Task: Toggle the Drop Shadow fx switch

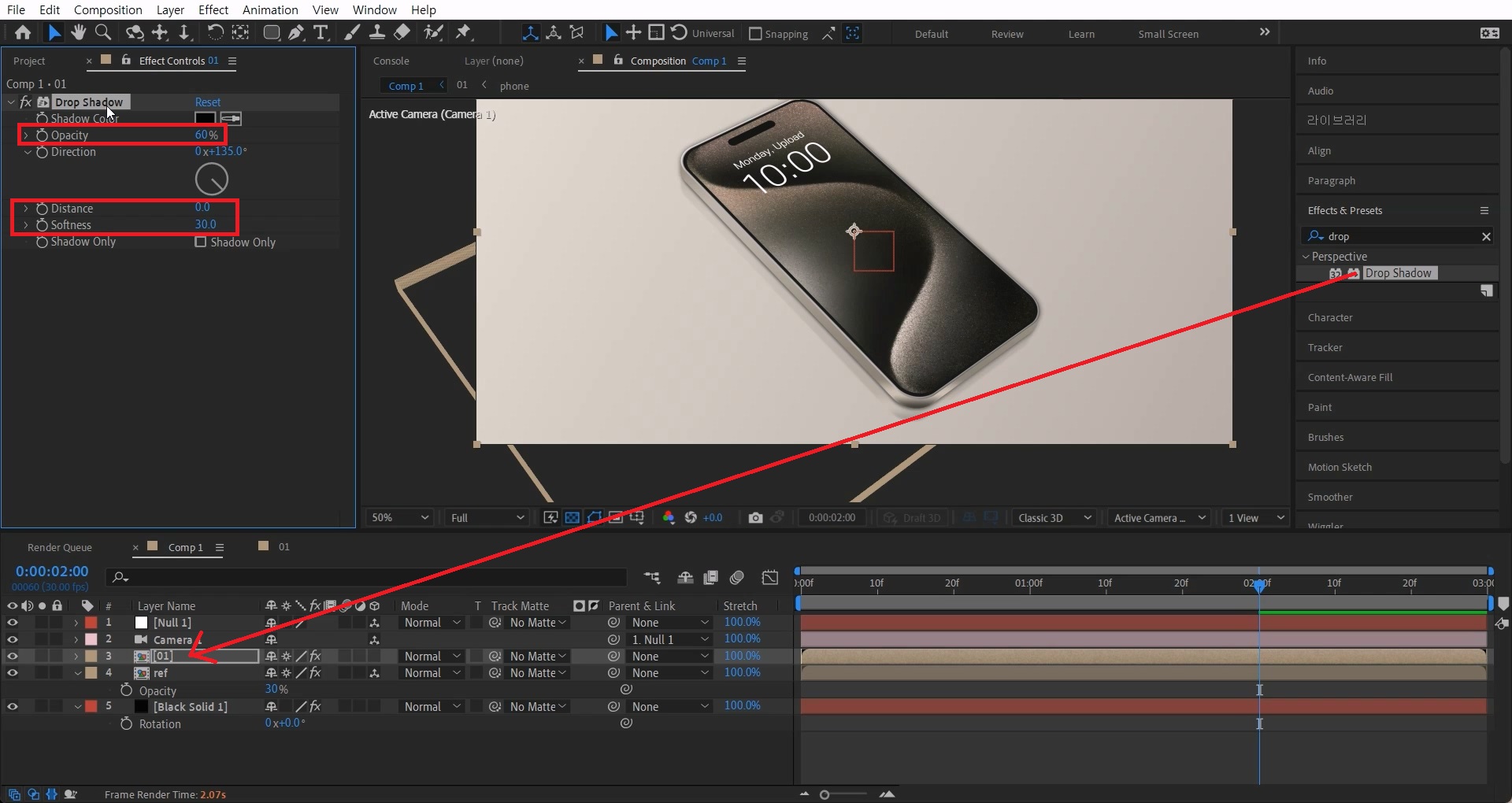Action: (x=25, y=102)
